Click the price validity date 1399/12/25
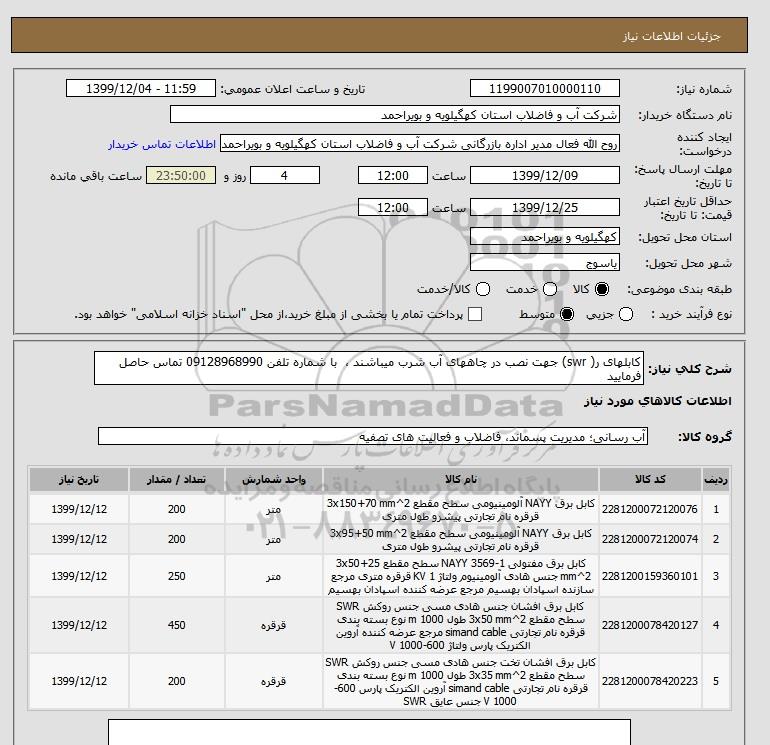770x745 pixels. pos(545,207)
